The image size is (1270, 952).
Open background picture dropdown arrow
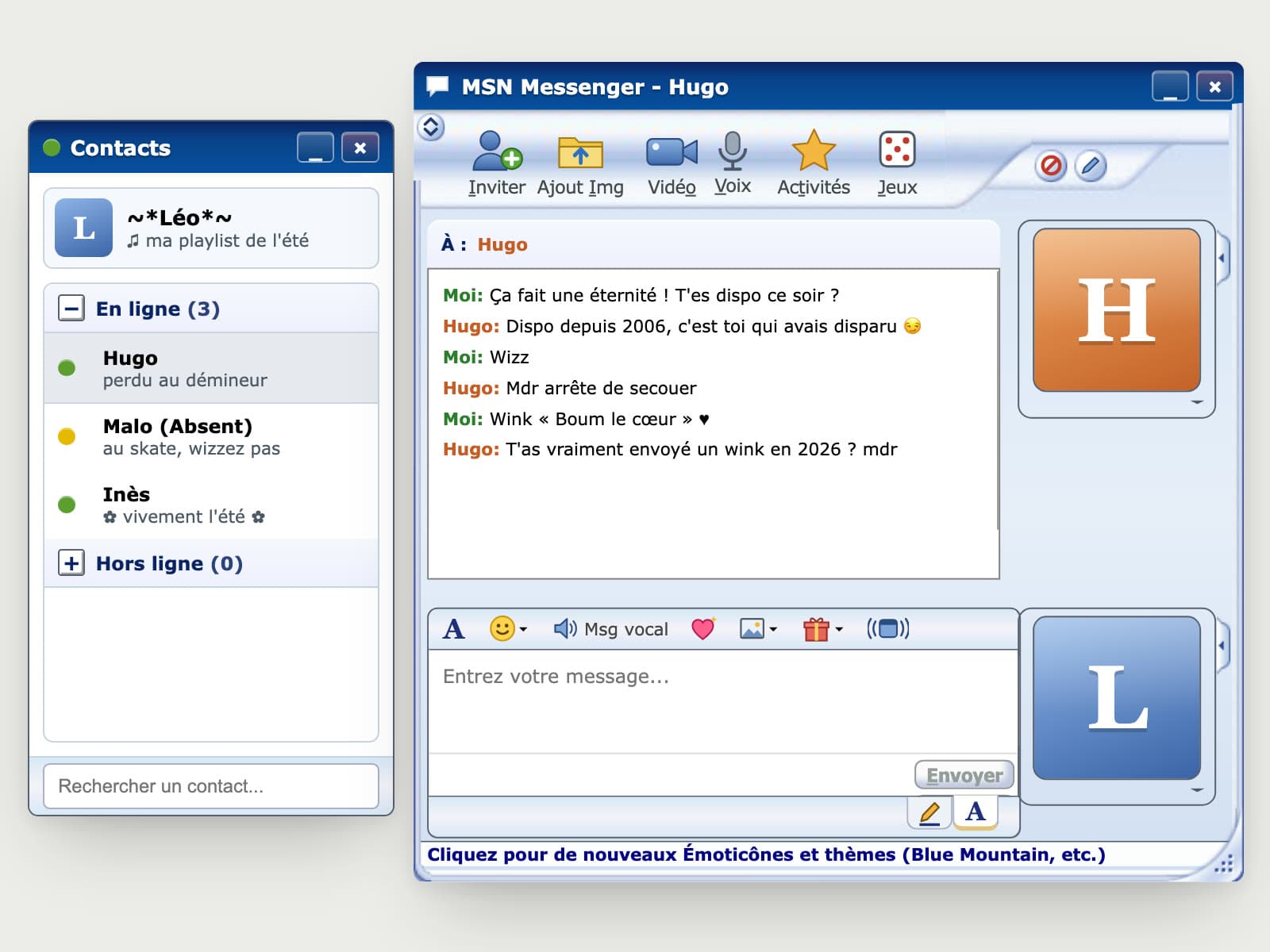point(773,630)
